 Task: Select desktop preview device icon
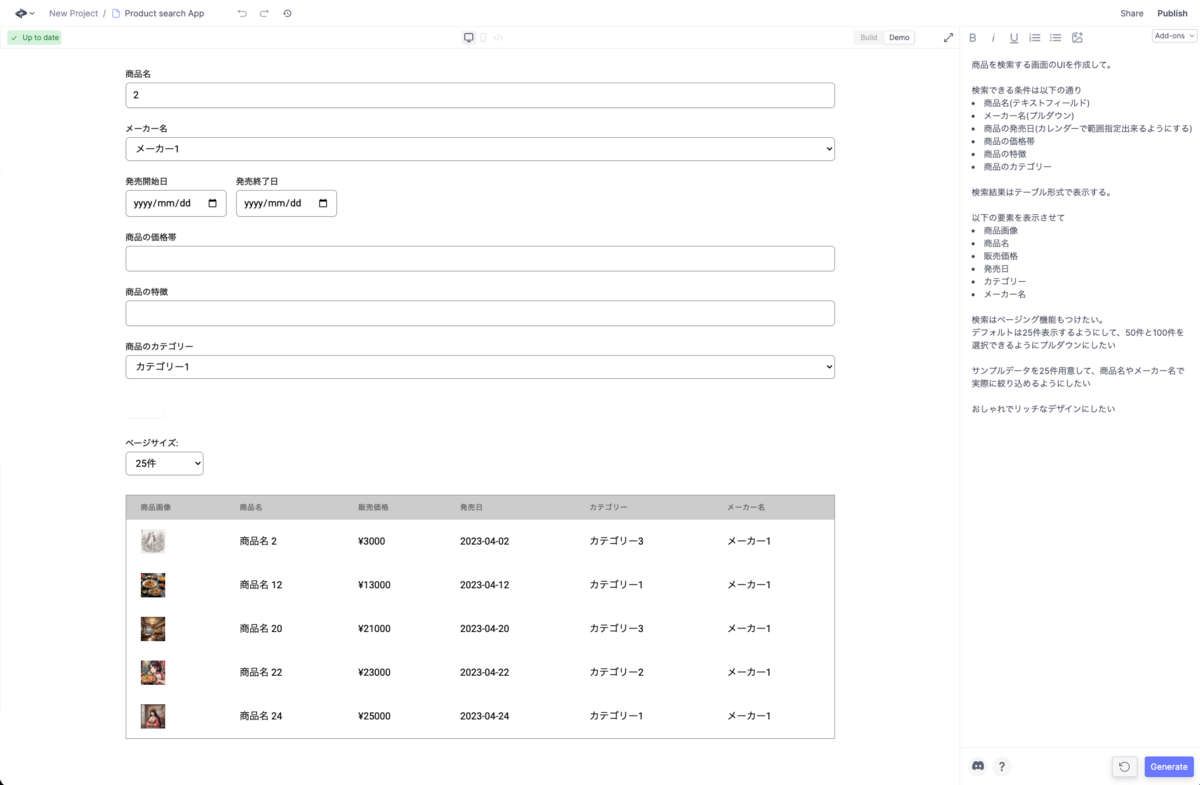[x=468, y=37]
